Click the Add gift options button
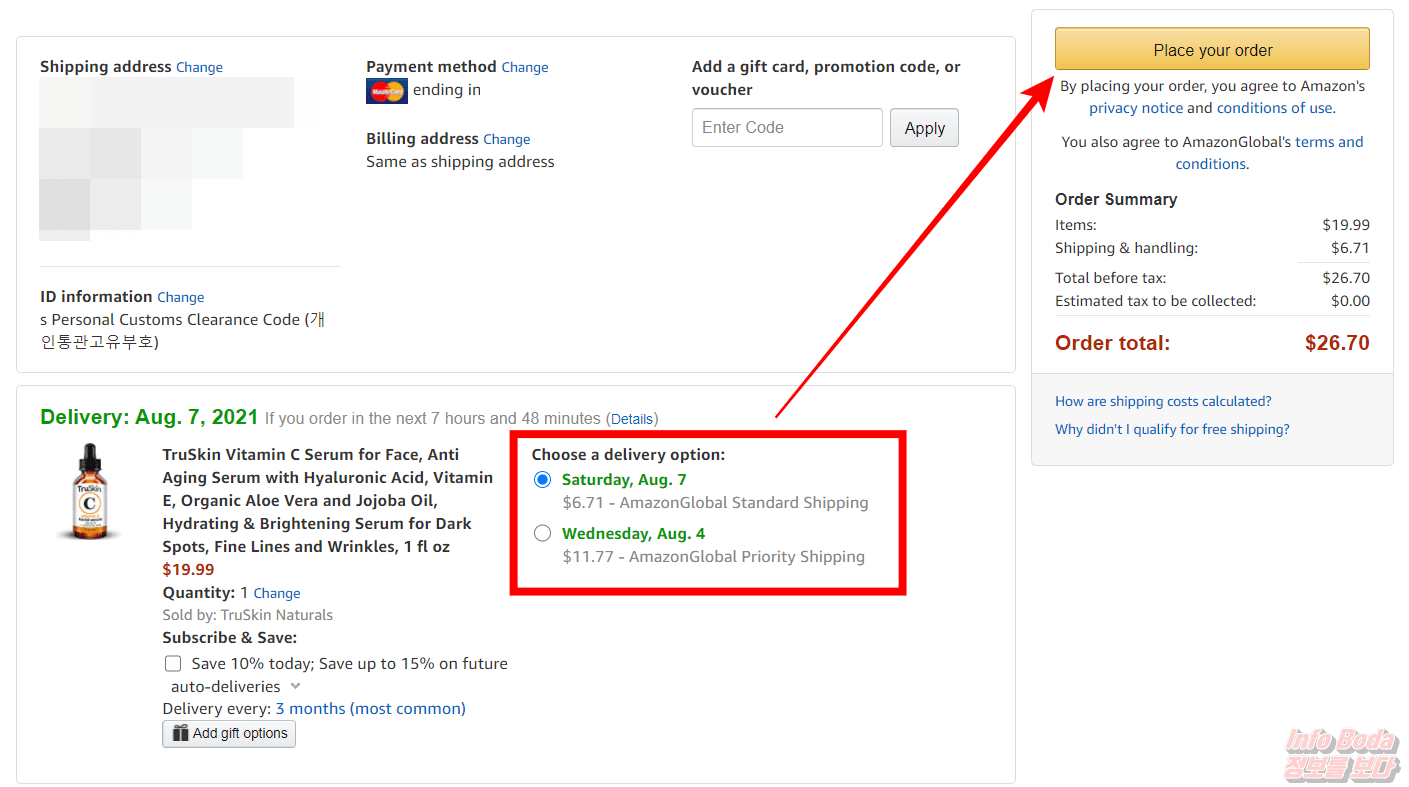Screen dimensions: 1409x787 [x=229, y=733]
